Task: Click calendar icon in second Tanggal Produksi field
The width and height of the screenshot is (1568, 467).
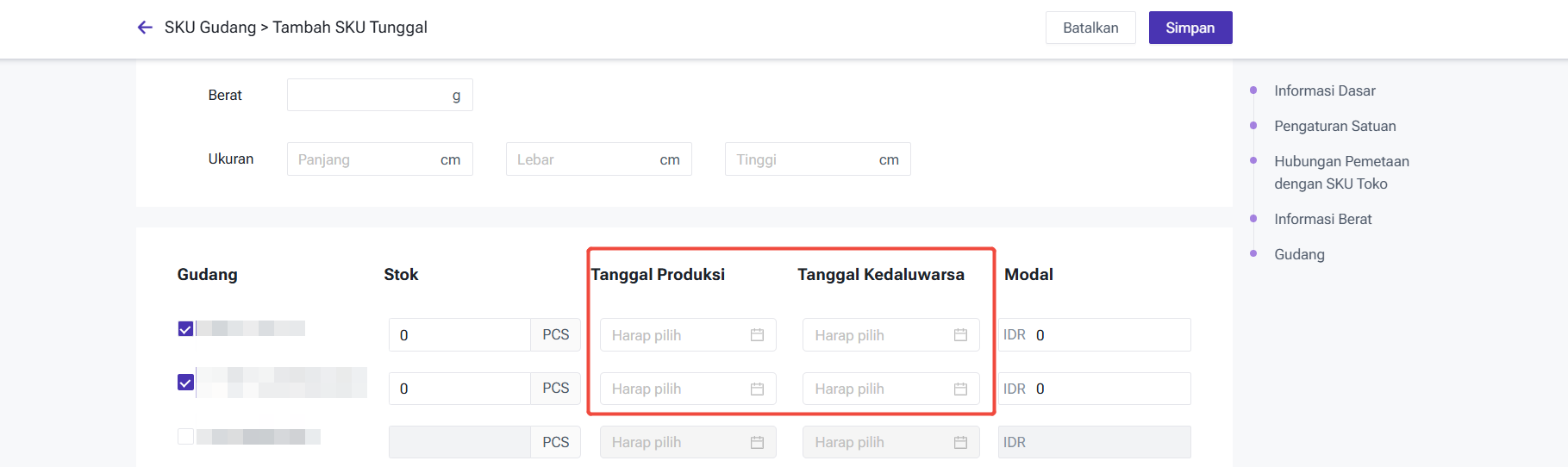Action: tap(757, 389)
